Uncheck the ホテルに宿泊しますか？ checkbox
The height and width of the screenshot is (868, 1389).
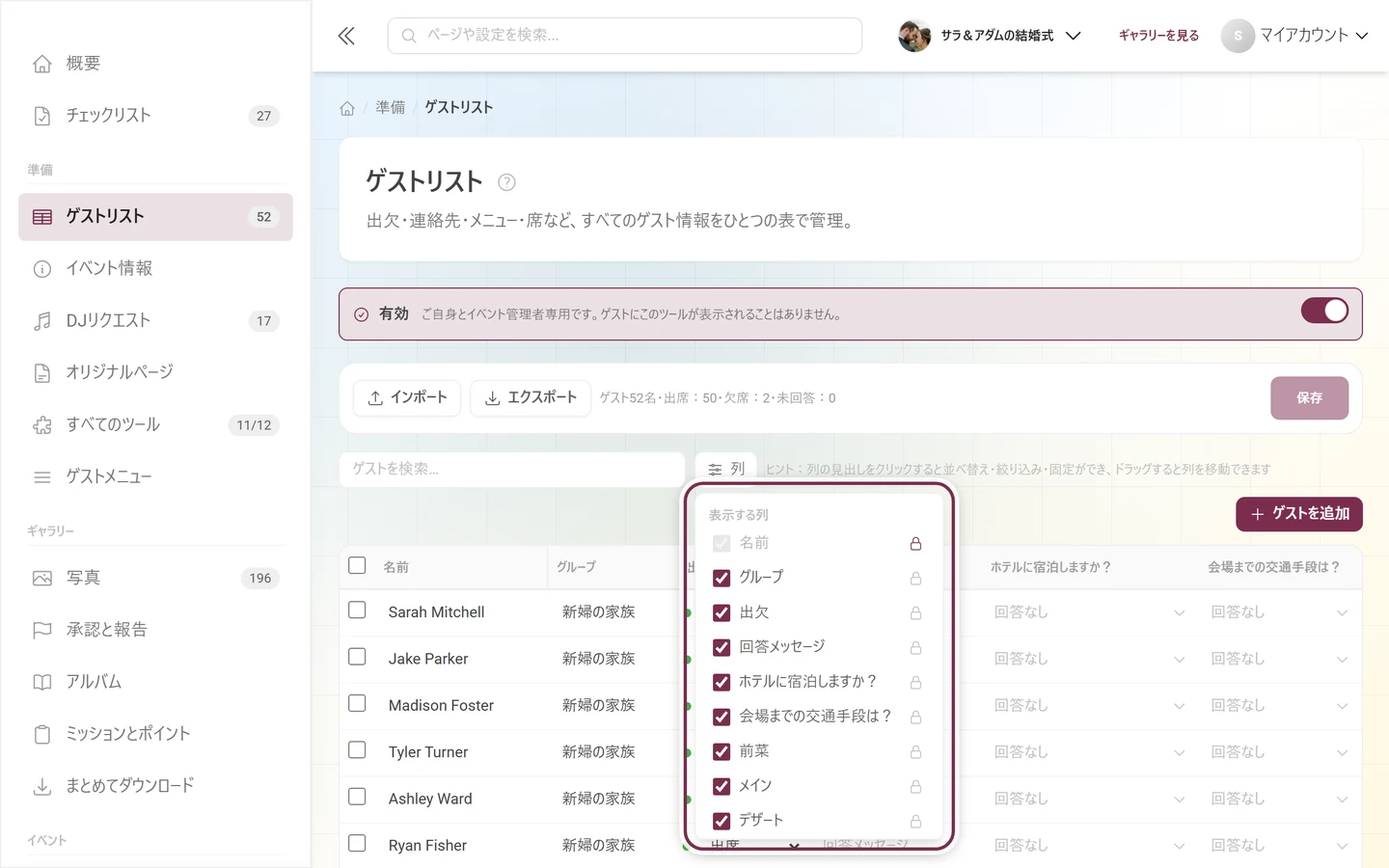(722, 682)
